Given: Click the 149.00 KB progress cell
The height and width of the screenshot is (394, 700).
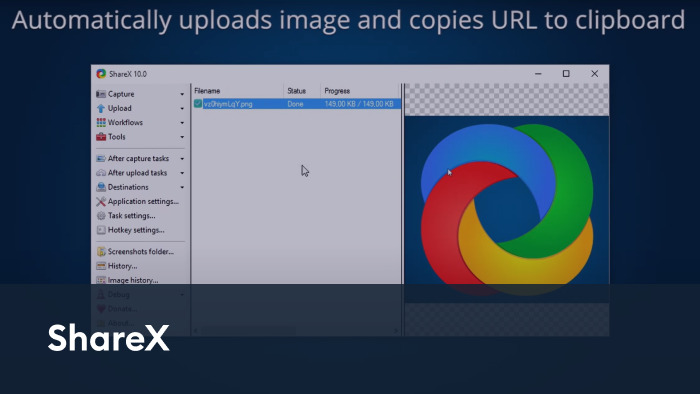Looking at the screenshot, I should tap(359, 104).
